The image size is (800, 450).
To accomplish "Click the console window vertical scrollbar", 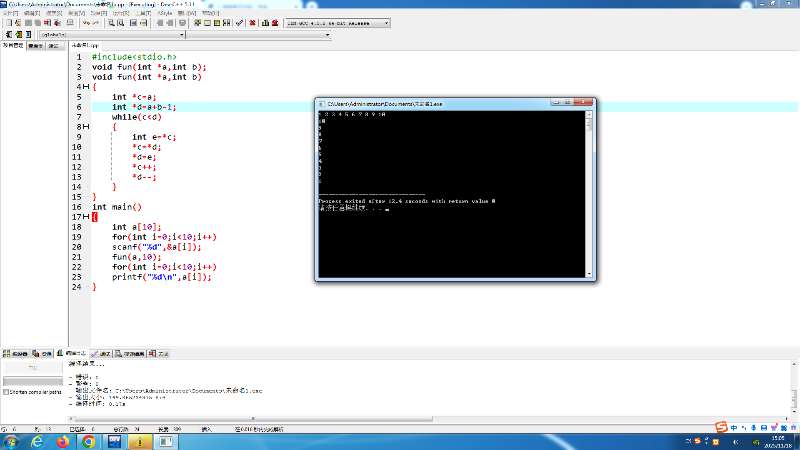I will click(x=589, y=194).
